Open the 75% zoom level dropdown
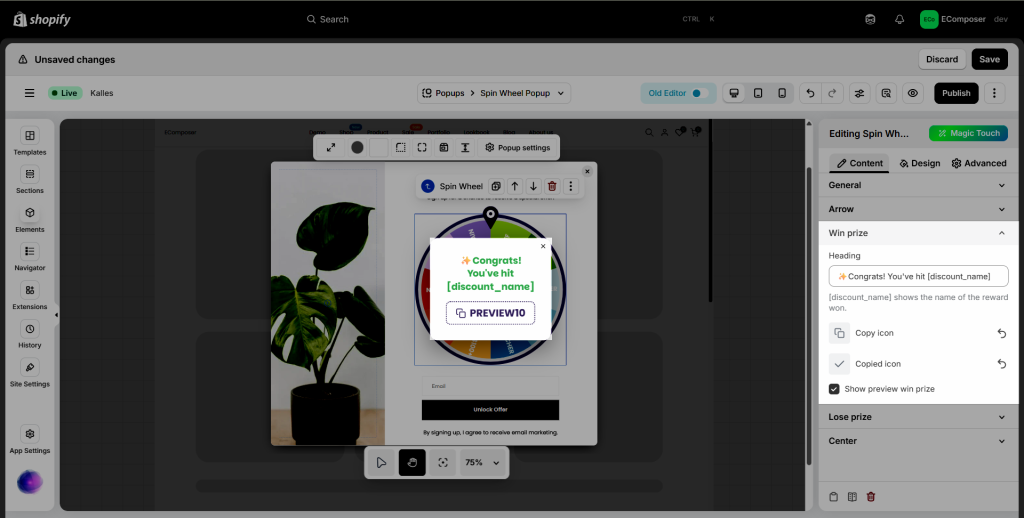This screenshot has height=518, width=1024. click(x=484, y=463)
